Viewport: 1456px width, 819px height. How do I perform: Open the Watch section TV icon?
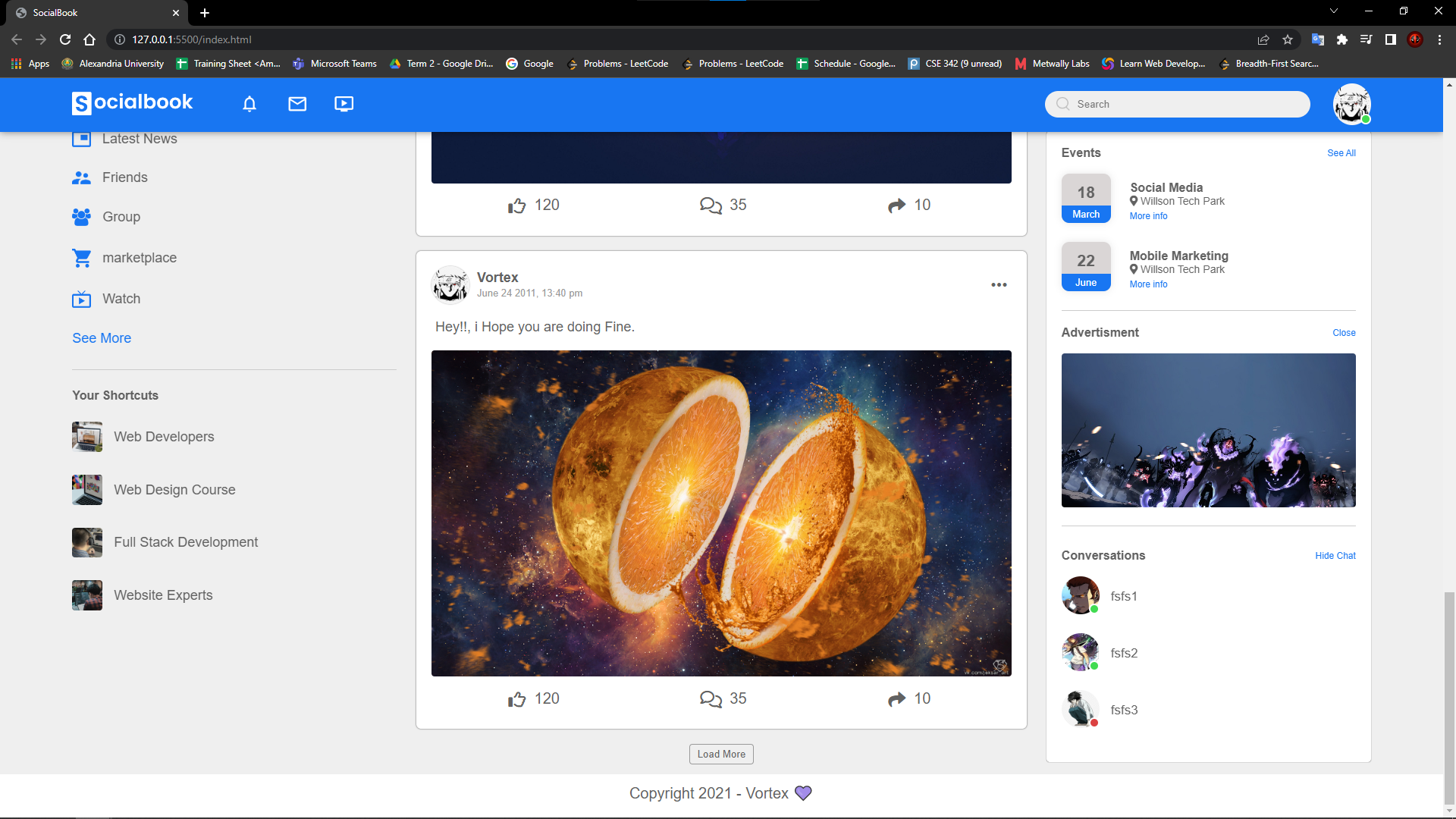click(x=81, y=299)
